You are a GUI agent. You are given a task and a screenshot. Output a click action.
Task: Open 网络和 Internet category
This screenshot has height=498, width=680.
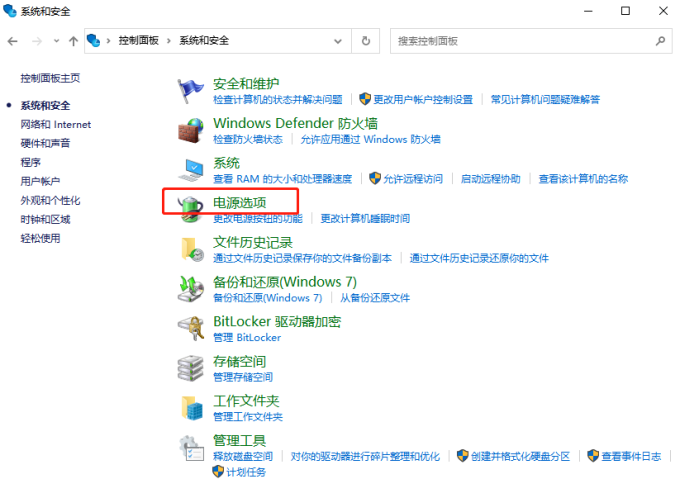pos(56,124)
